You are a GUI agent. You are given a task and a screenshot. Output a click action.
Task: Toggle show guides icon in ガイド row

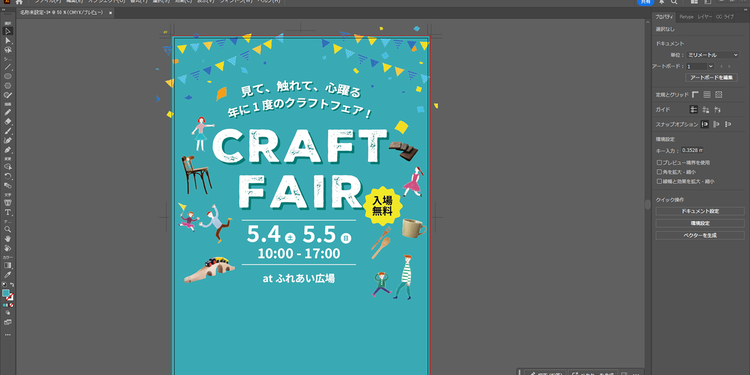[694, 110]
